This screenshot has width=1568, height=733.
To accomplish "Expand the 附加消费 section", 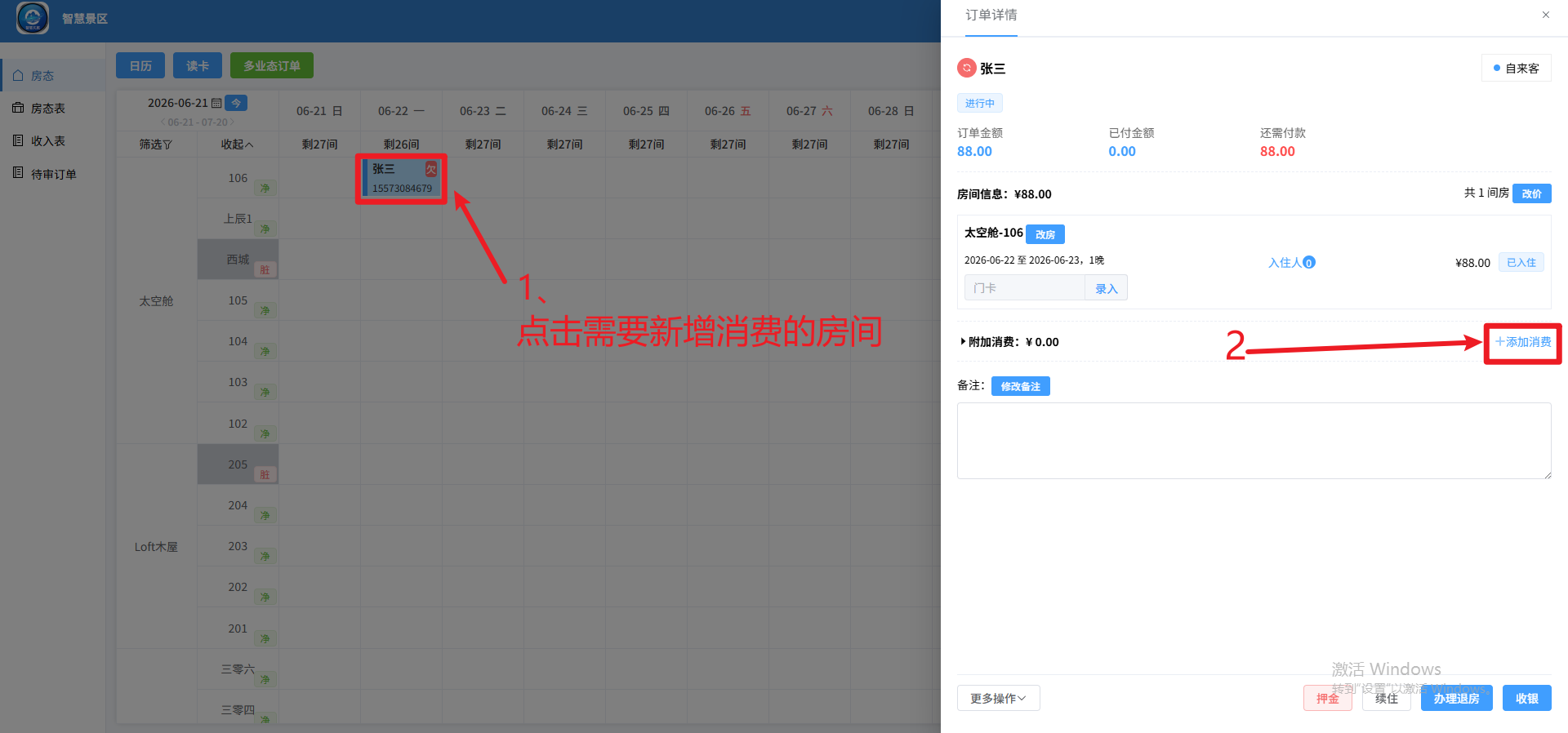I will click(x=1009, y=342).
